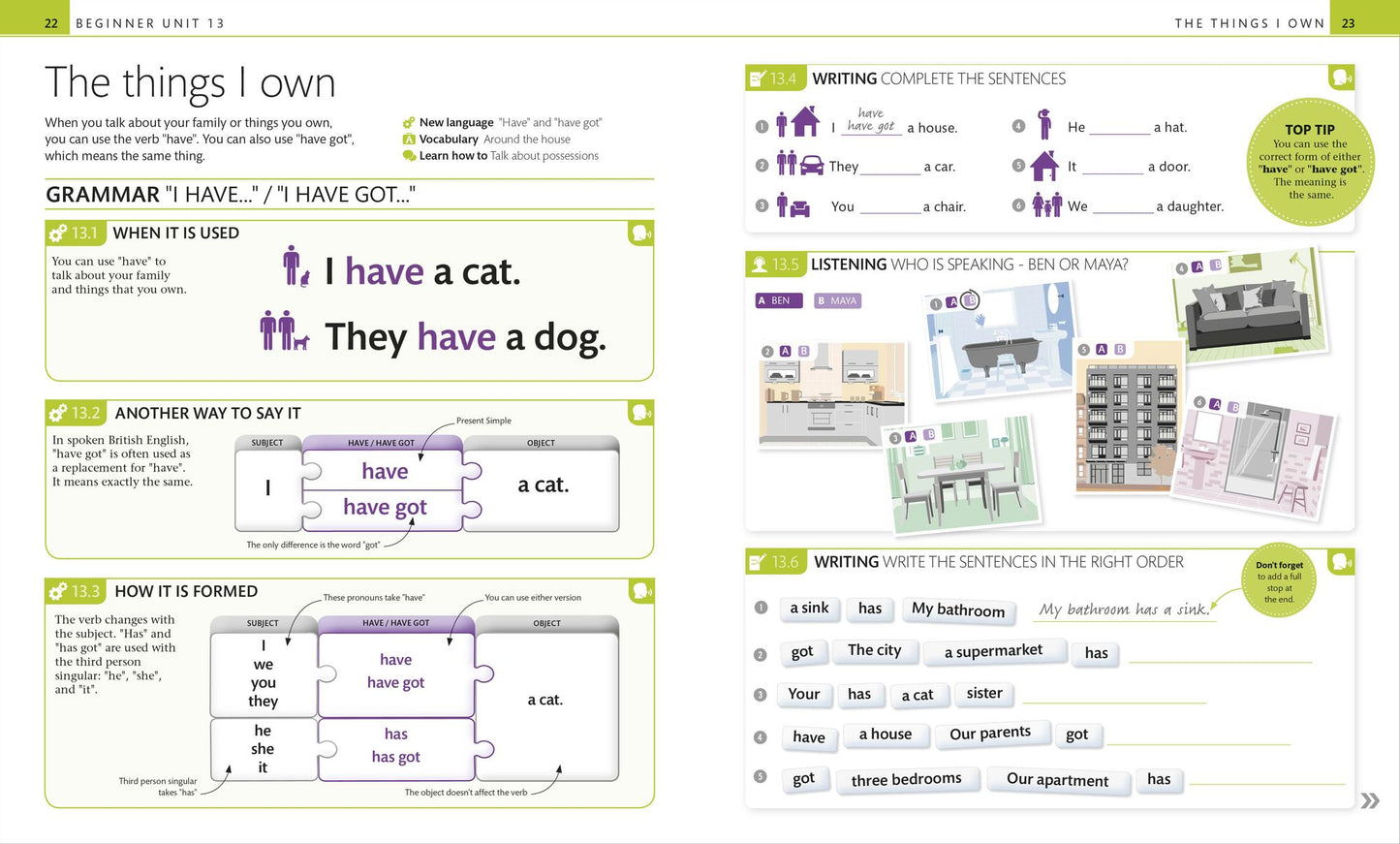Choose B for dining table picture 3

929,435
